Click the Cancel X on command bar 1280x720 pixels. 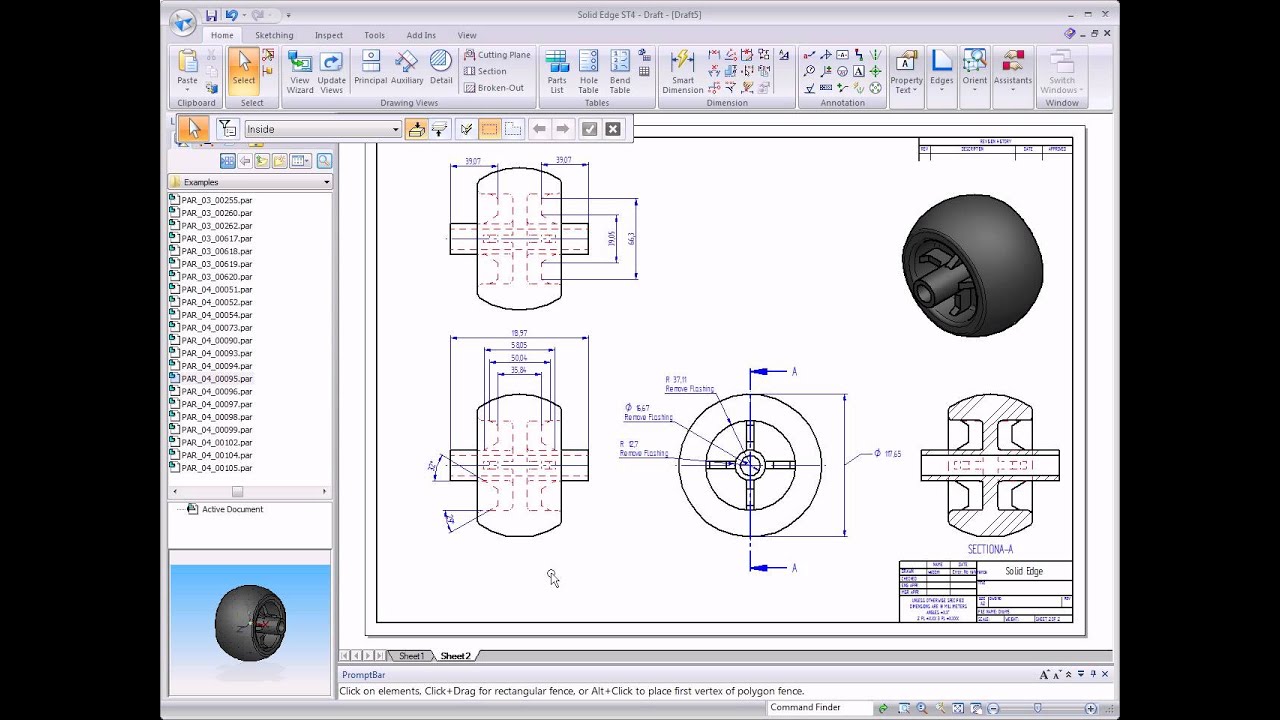(613, 129)
